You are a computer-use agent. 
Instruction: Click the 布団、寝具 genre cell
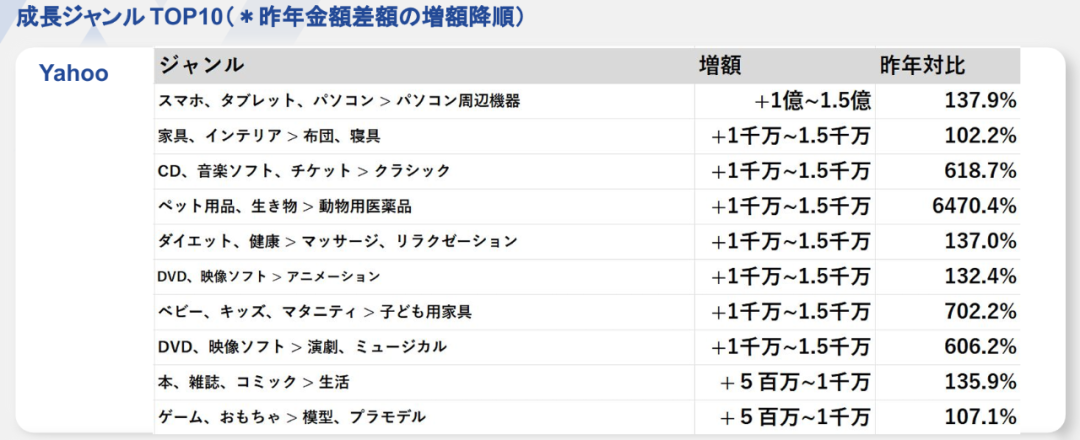269,136
